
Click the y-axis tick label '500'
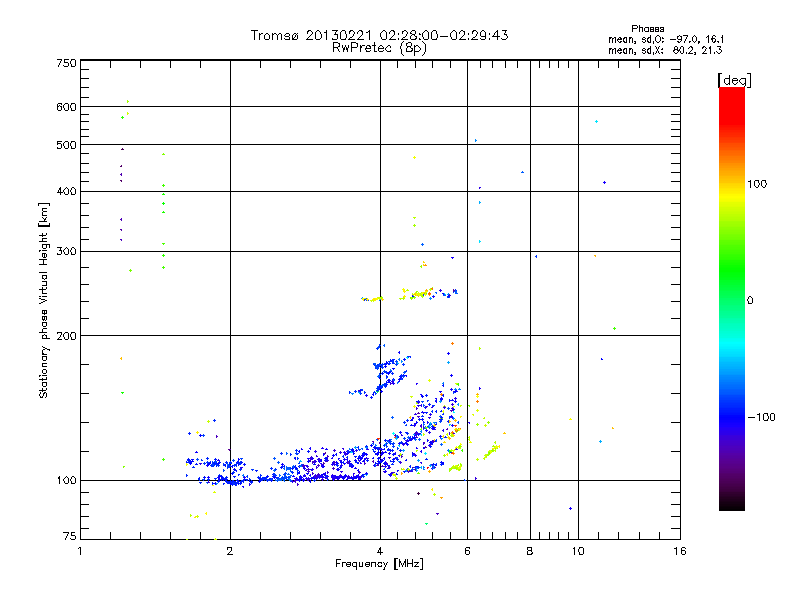click(67, 145)
